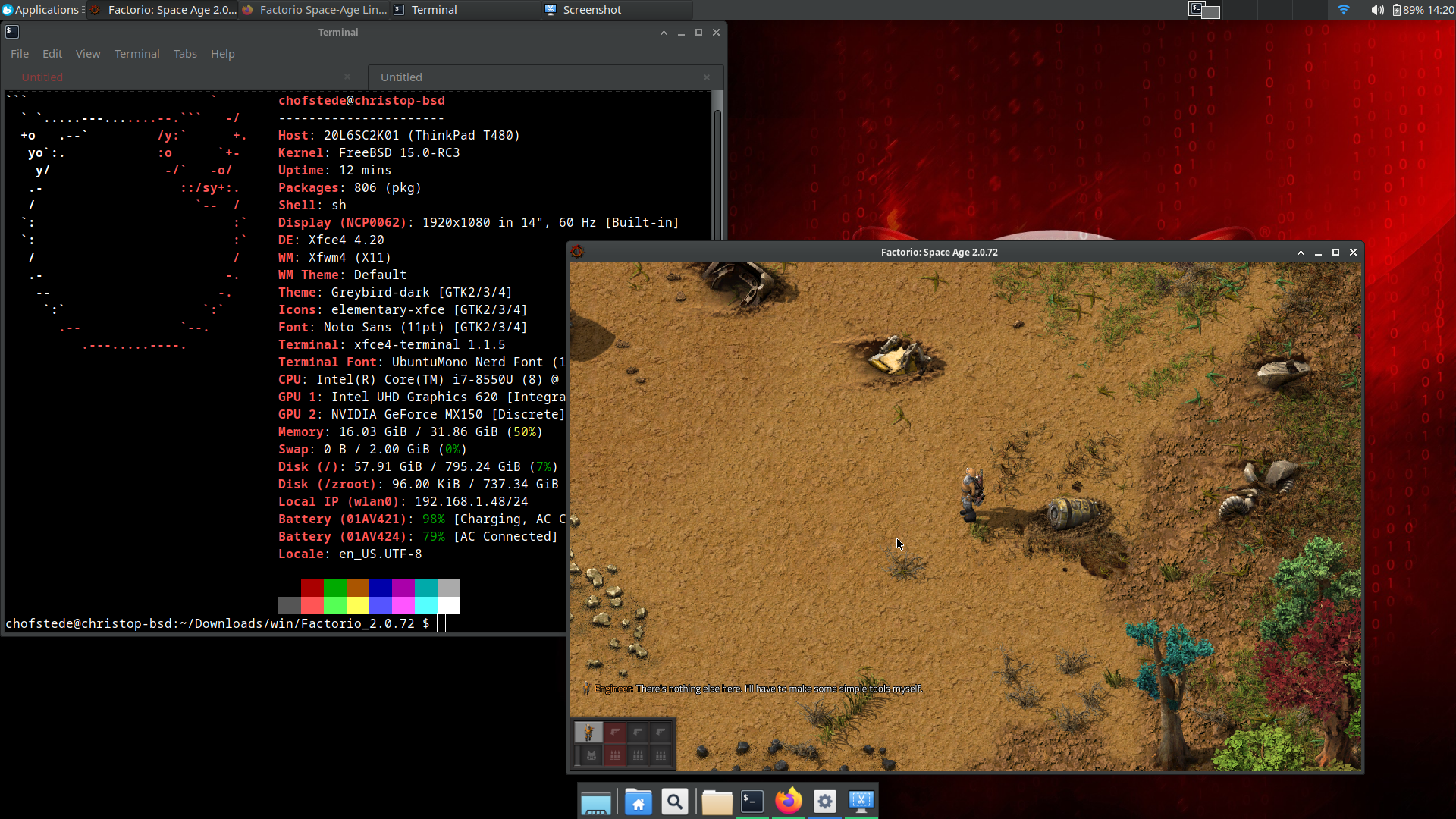
Task: Launch Settings from the dock
Action: 824,801
